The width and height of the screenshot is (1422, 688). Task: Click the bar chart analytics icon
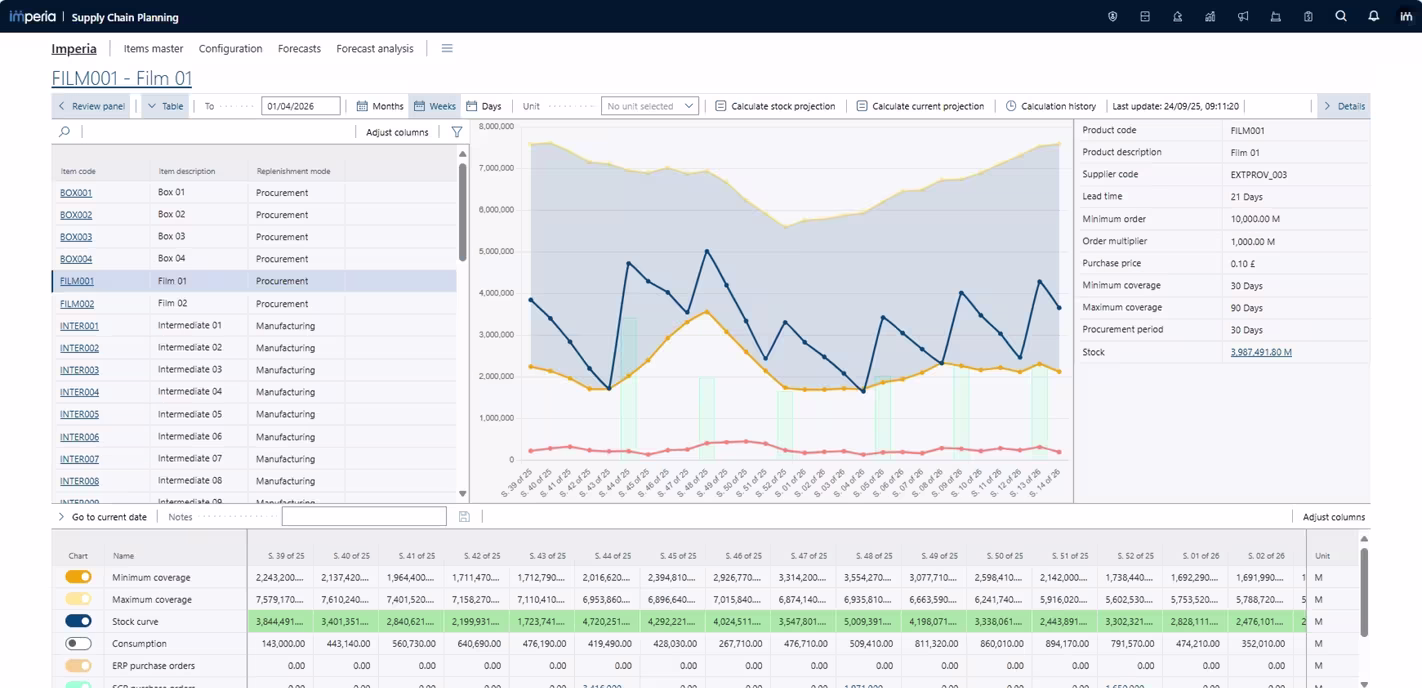point(1210,17)
